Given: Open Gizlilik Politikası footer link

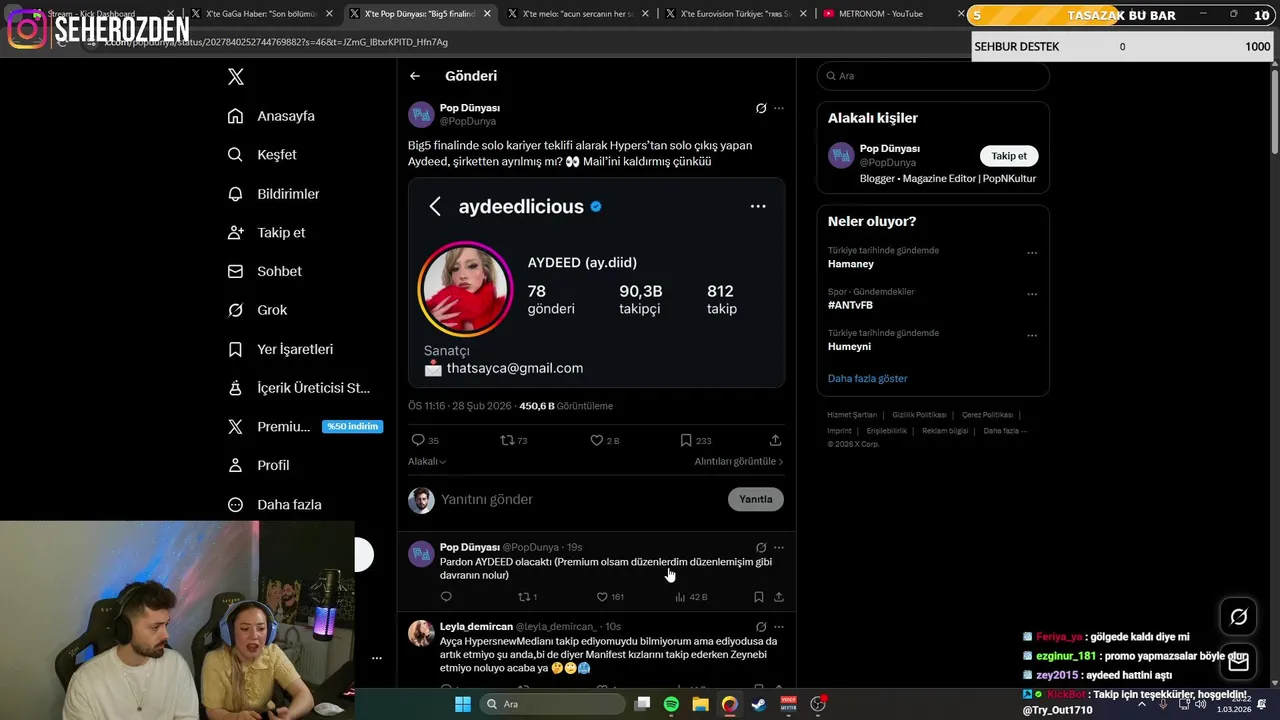Looking at the screenshot, I should (x=919, y=415).
